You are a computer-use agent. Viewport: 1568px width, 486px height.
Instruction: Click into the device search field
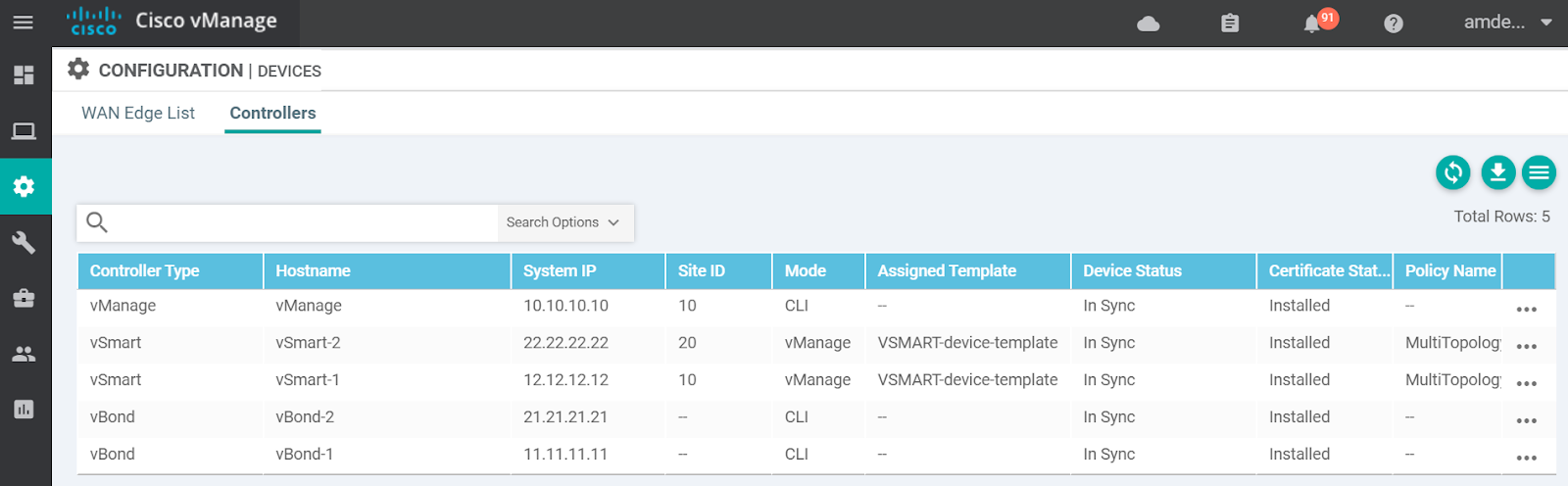tap(304, 222)
